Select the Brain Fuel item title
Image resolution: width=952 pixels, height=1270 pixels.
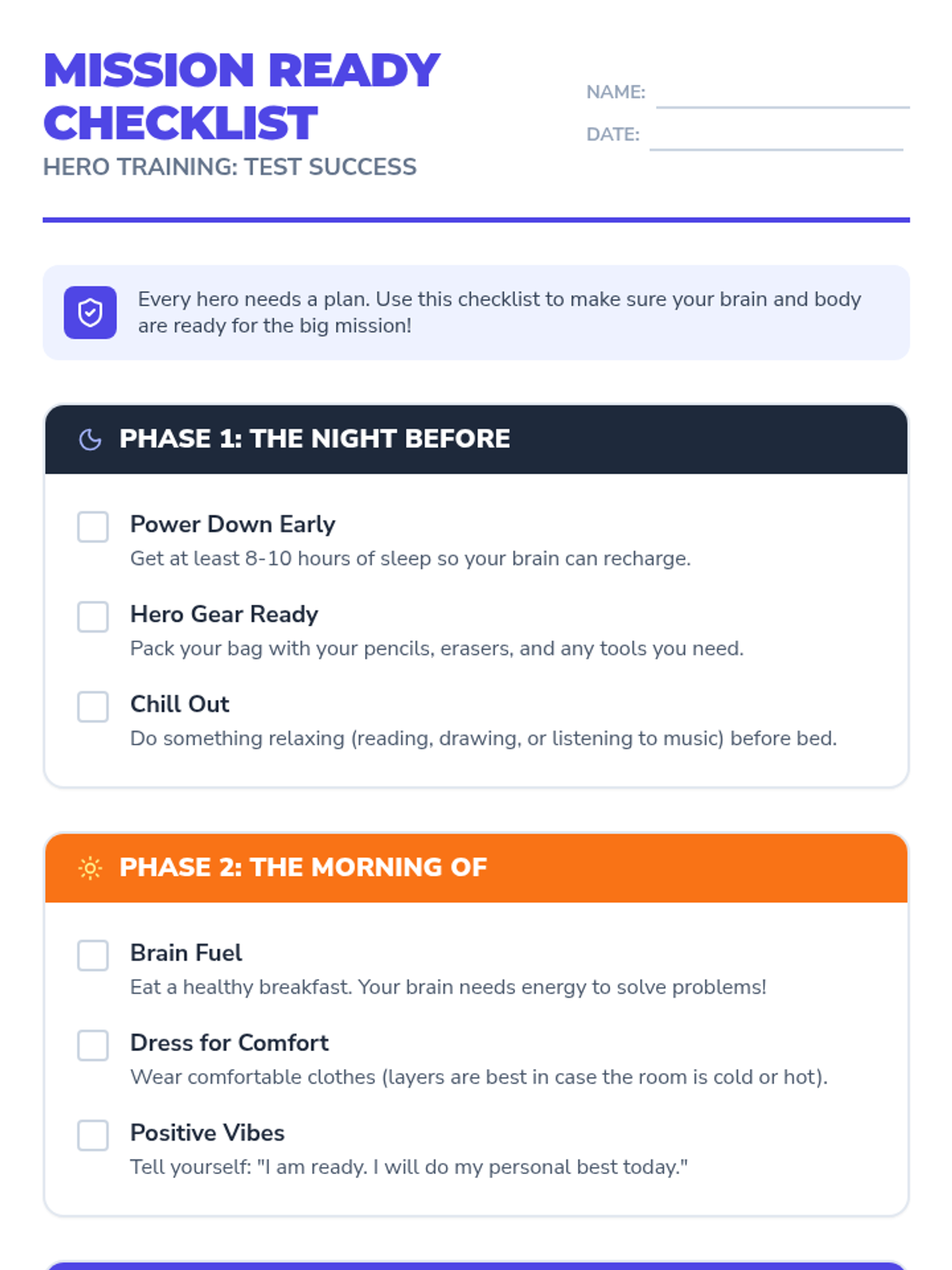pos(186,952)
